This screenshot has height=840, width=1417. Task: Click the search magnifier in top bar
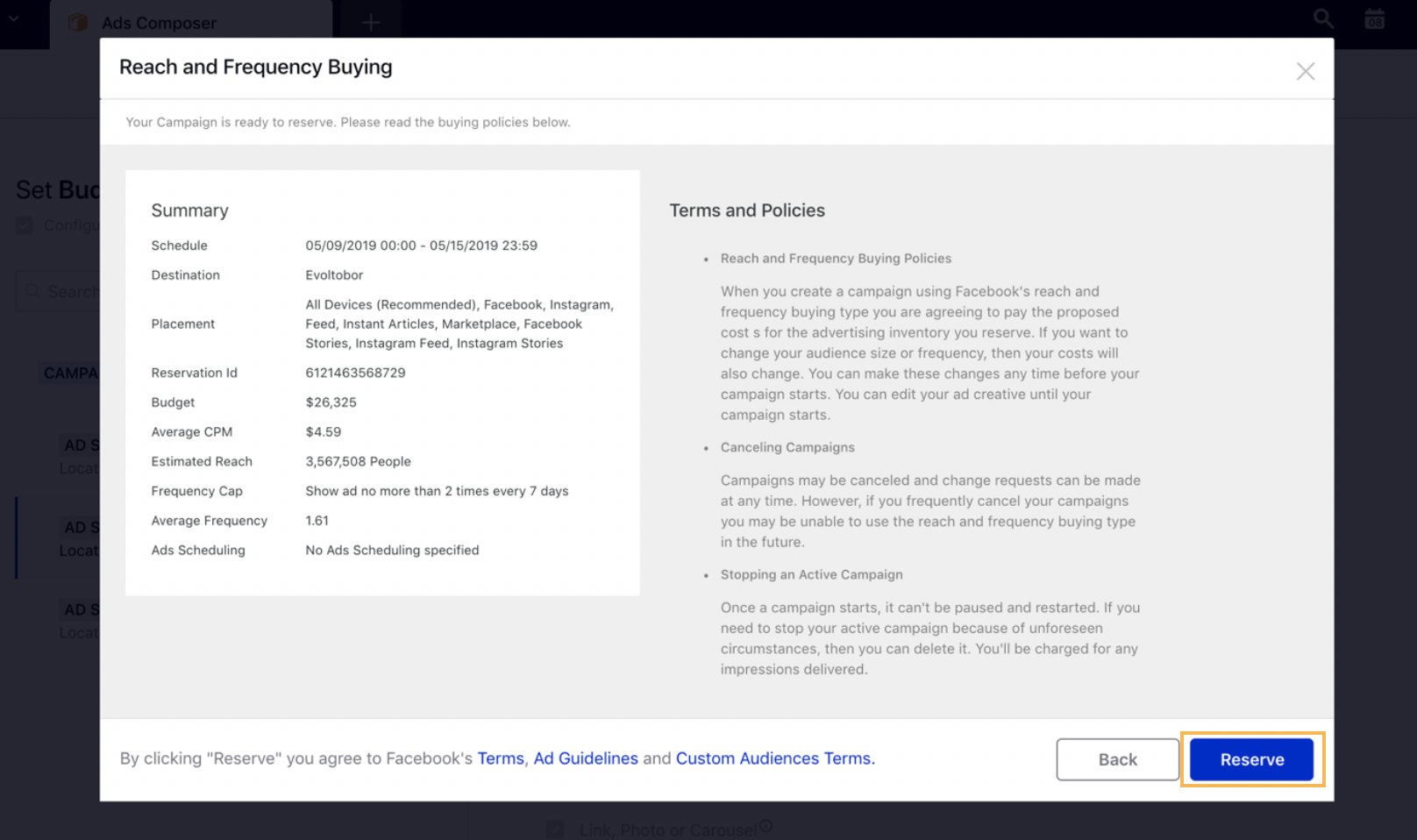(1323, 18)
